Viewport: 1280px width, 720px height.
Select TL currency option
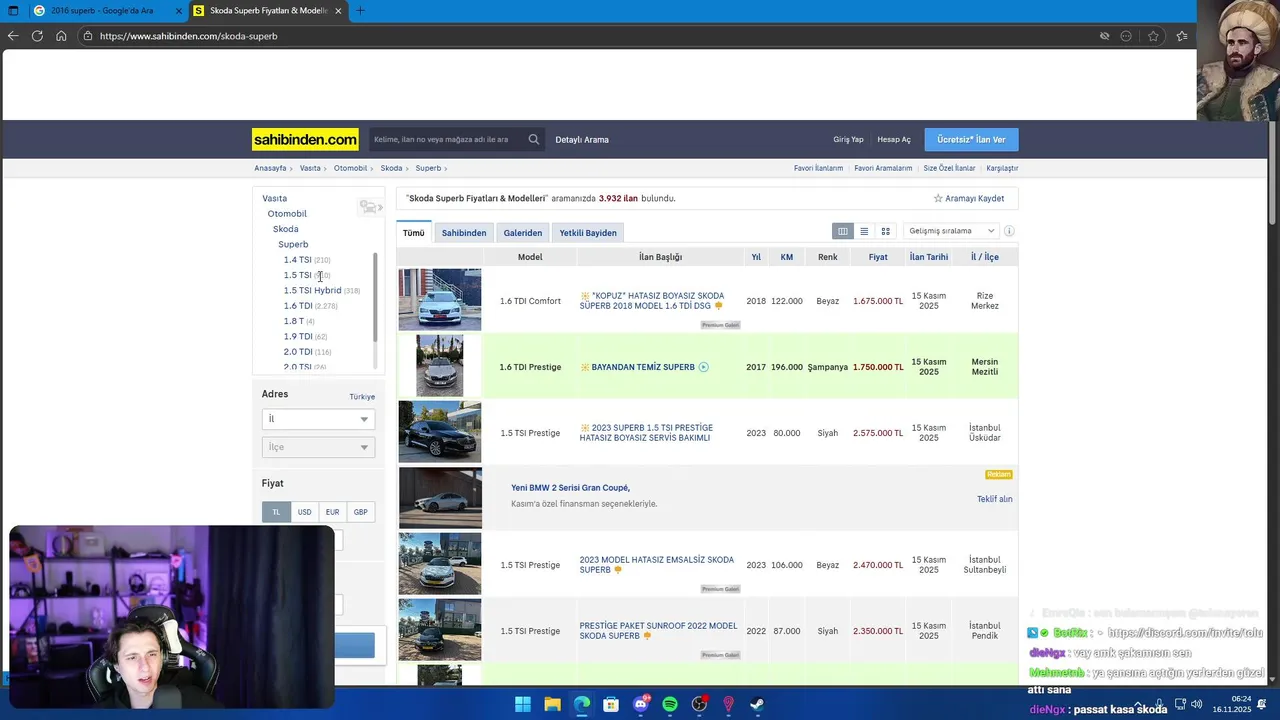[276, 512]
